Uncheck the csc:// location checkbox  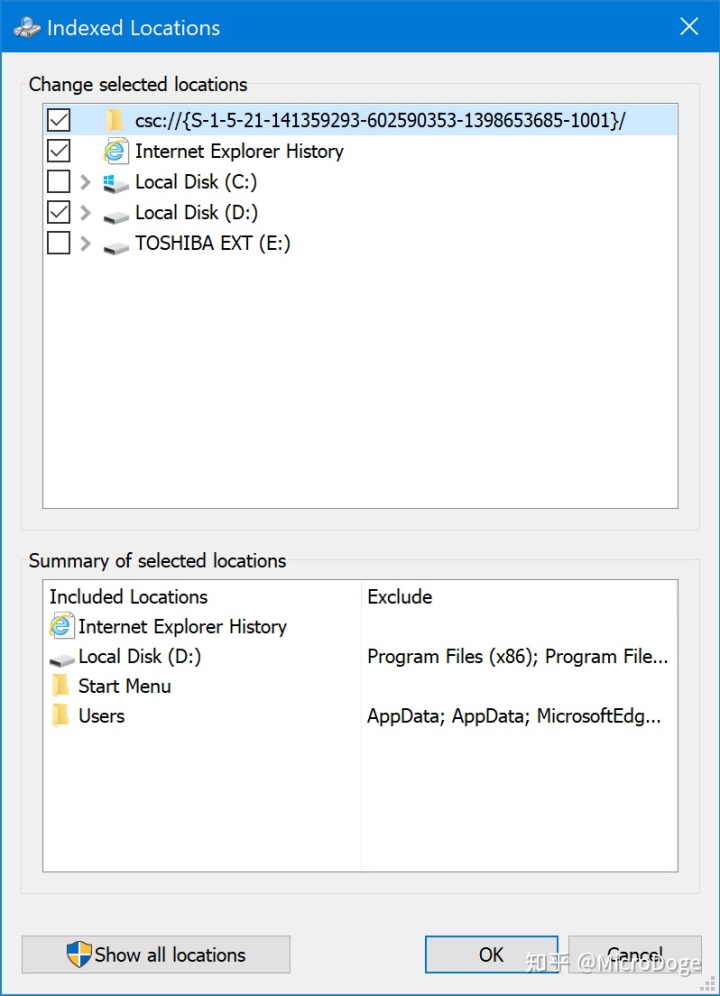pos(58,120)
